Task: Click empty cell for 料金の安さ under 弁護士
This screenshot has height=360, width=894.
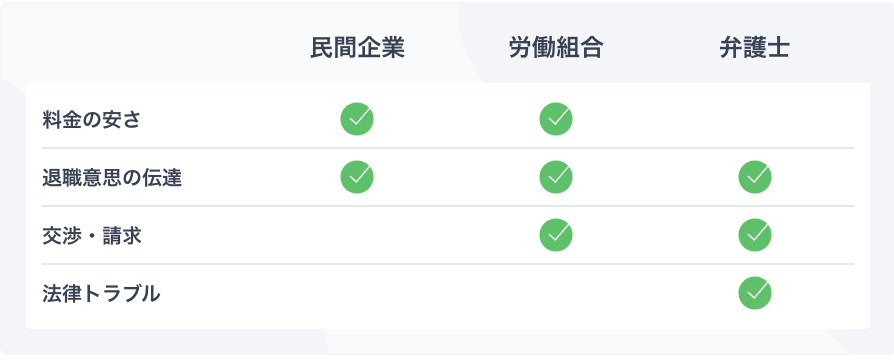Action: pos(755,119)
